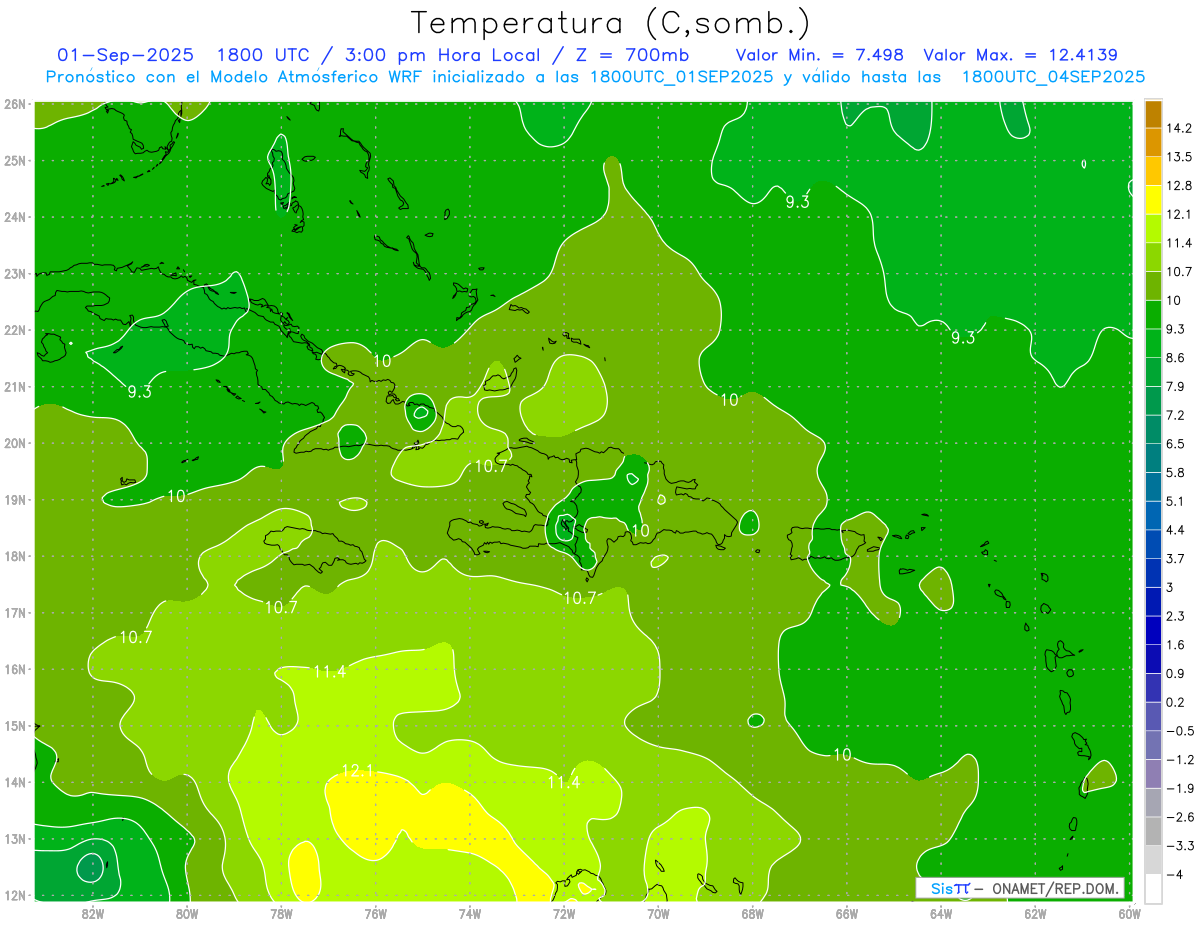Click the -0.5 value on the color scale
The image size is (1200, 927).
pos(1180,731)
